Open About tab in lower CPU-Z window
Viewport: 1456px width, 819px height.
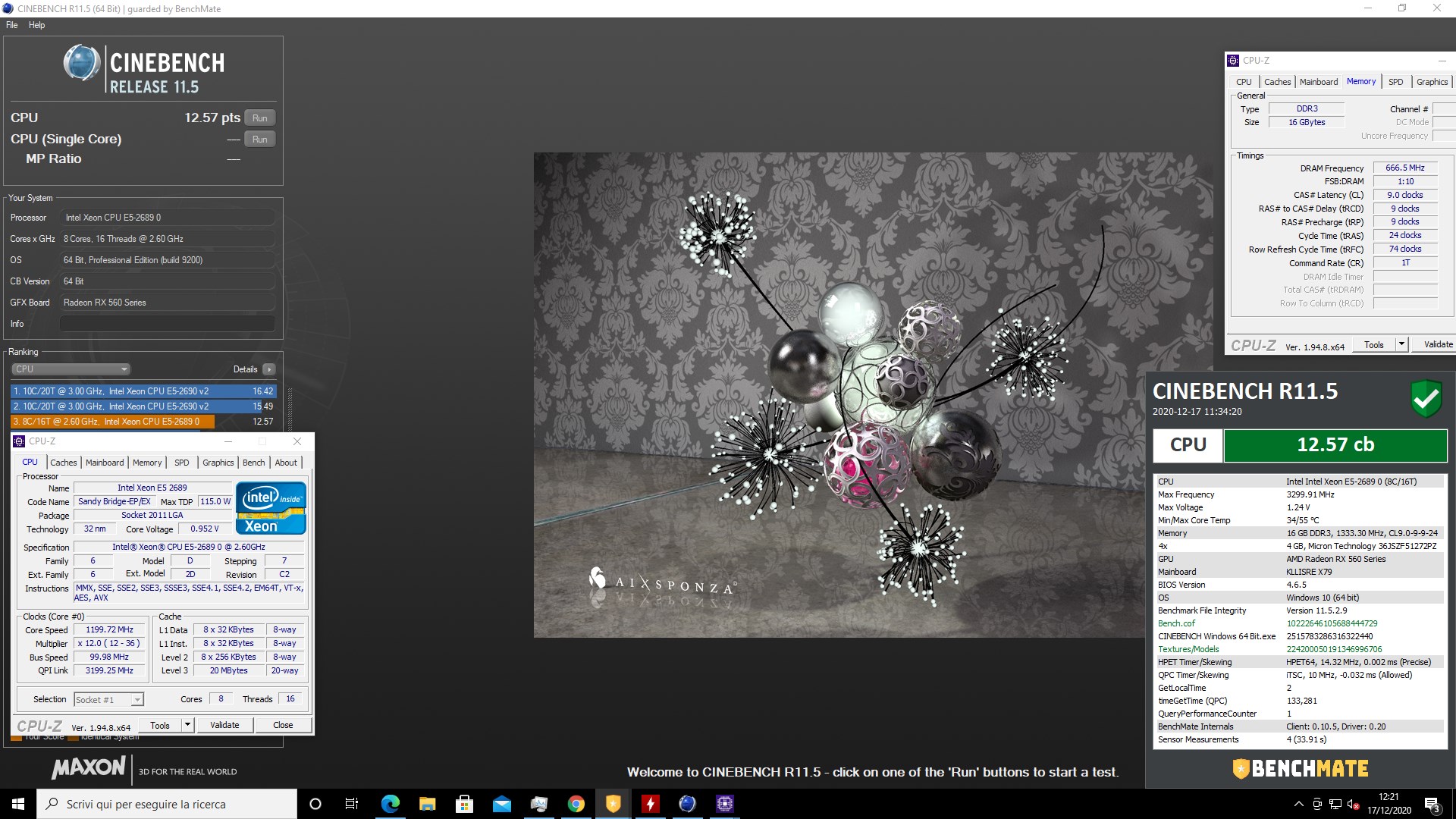[286, 463]
